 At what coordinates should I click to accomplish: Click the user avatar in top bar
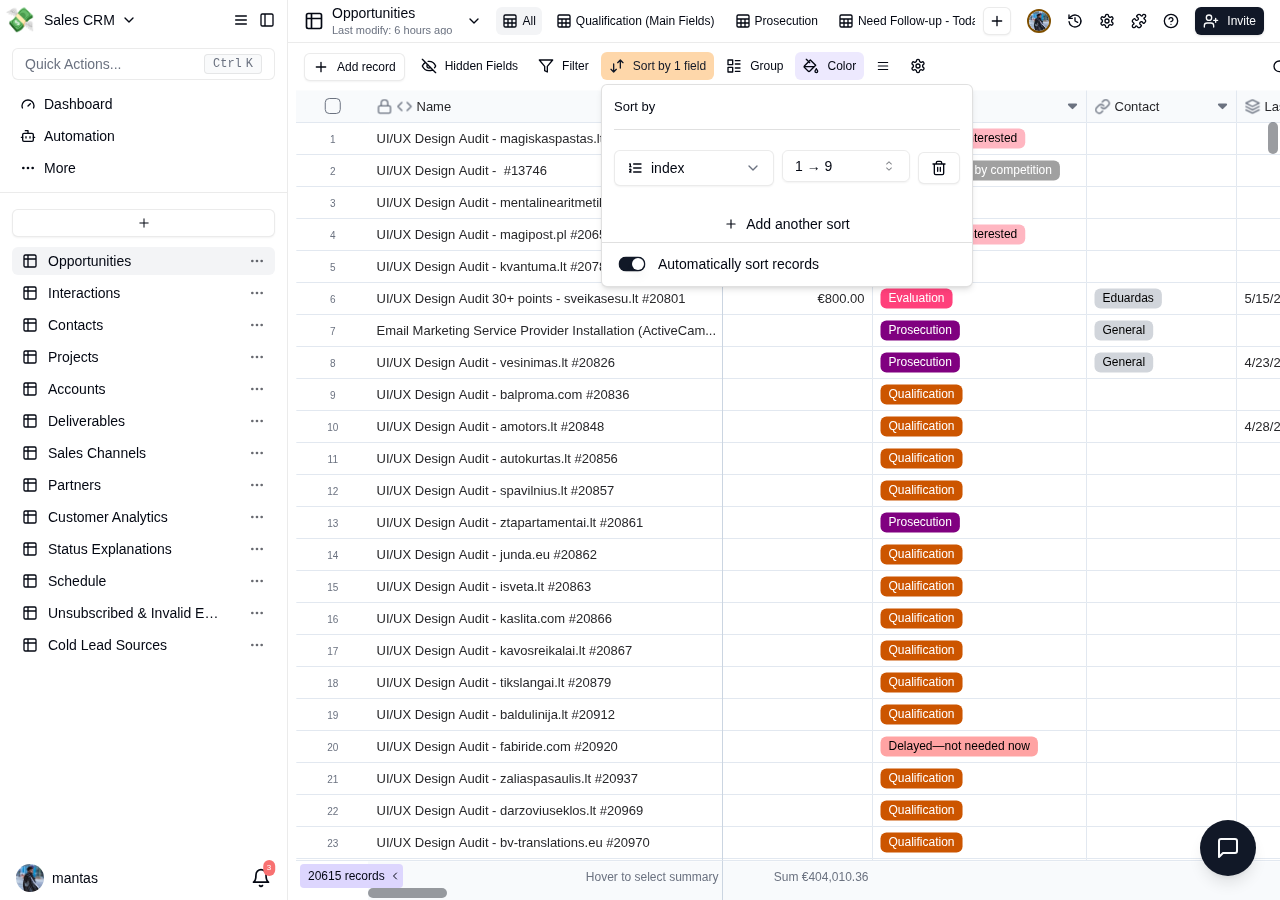pos(1039,21)
